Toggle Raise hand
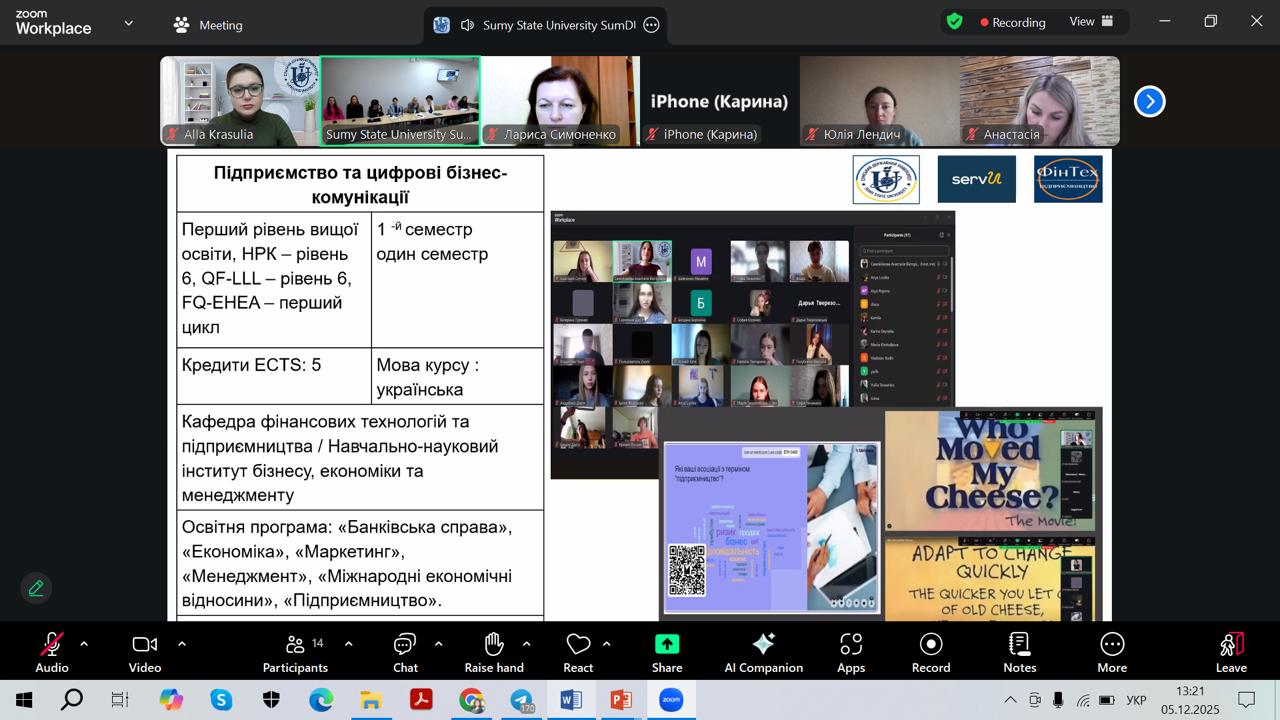Screen dimensions: 1280x720 click(494, 652)
